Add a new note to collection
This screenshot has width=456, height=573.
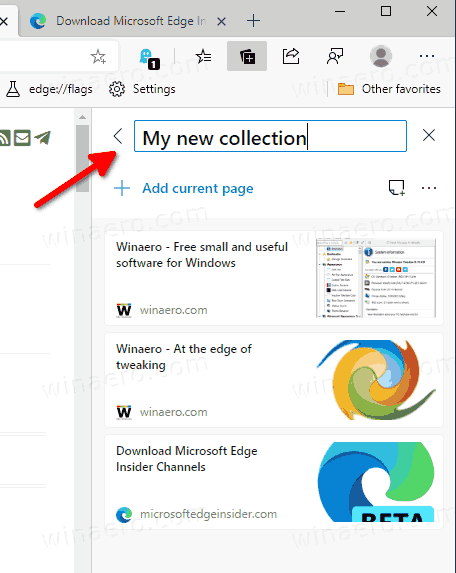[x=396, y=188]
